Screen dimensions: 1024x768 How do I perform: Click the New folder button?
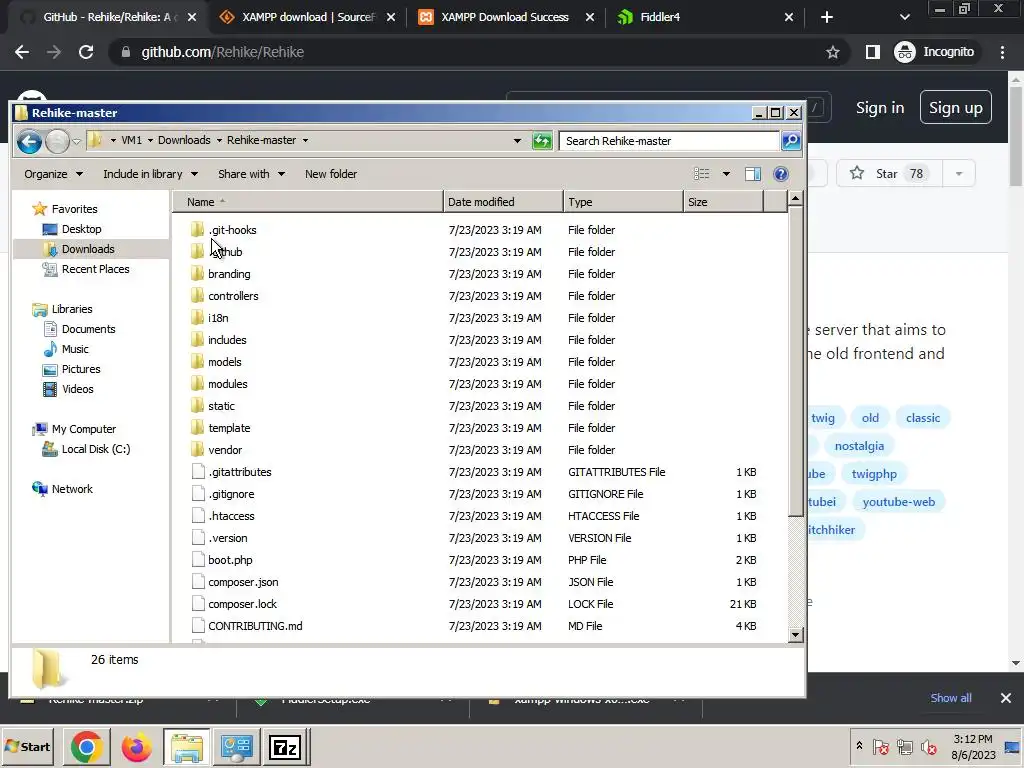pos(331,174)
